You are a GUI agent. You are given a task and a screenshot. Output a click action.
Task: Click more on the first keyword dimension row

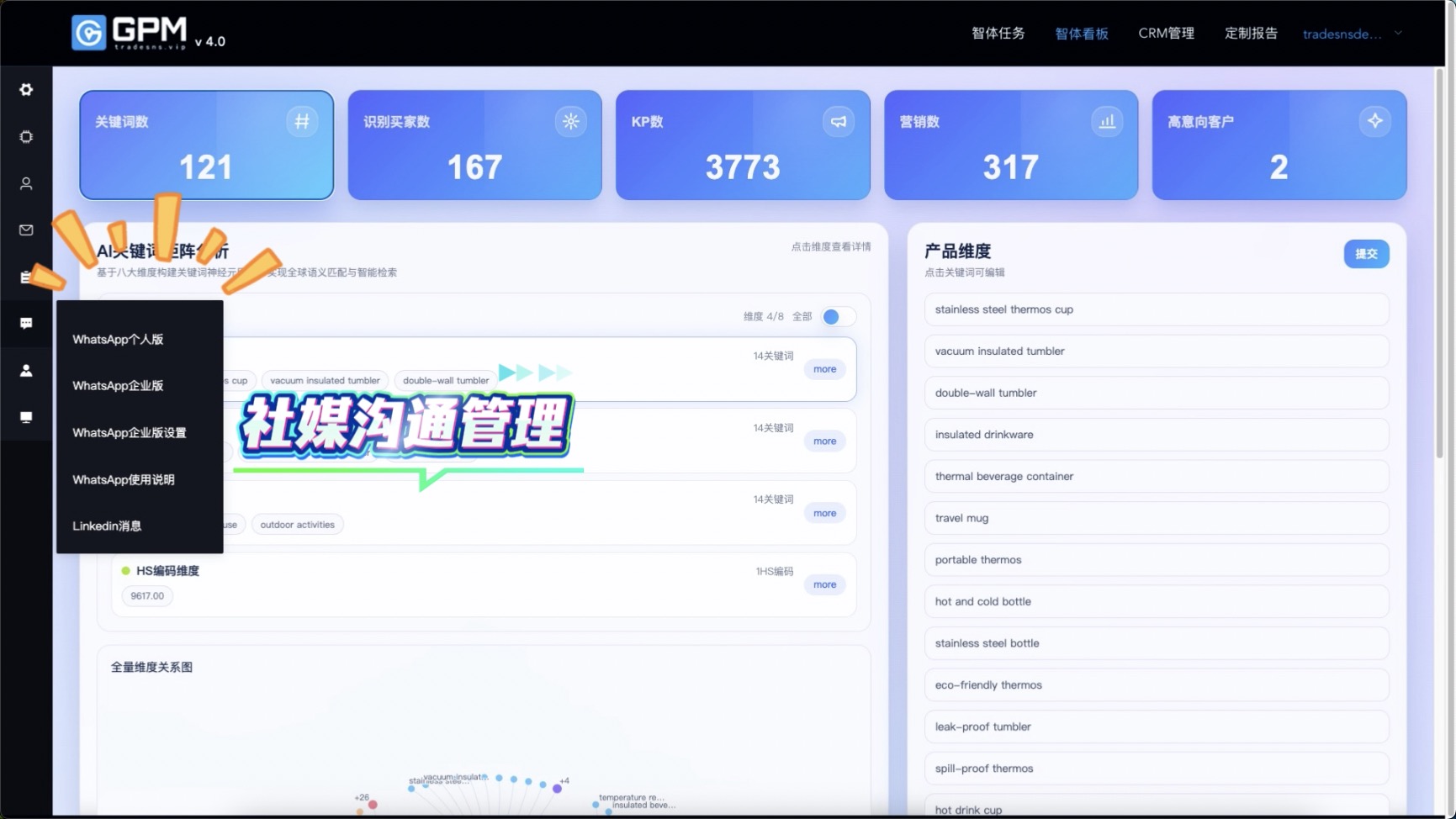[x=824, y=369]
